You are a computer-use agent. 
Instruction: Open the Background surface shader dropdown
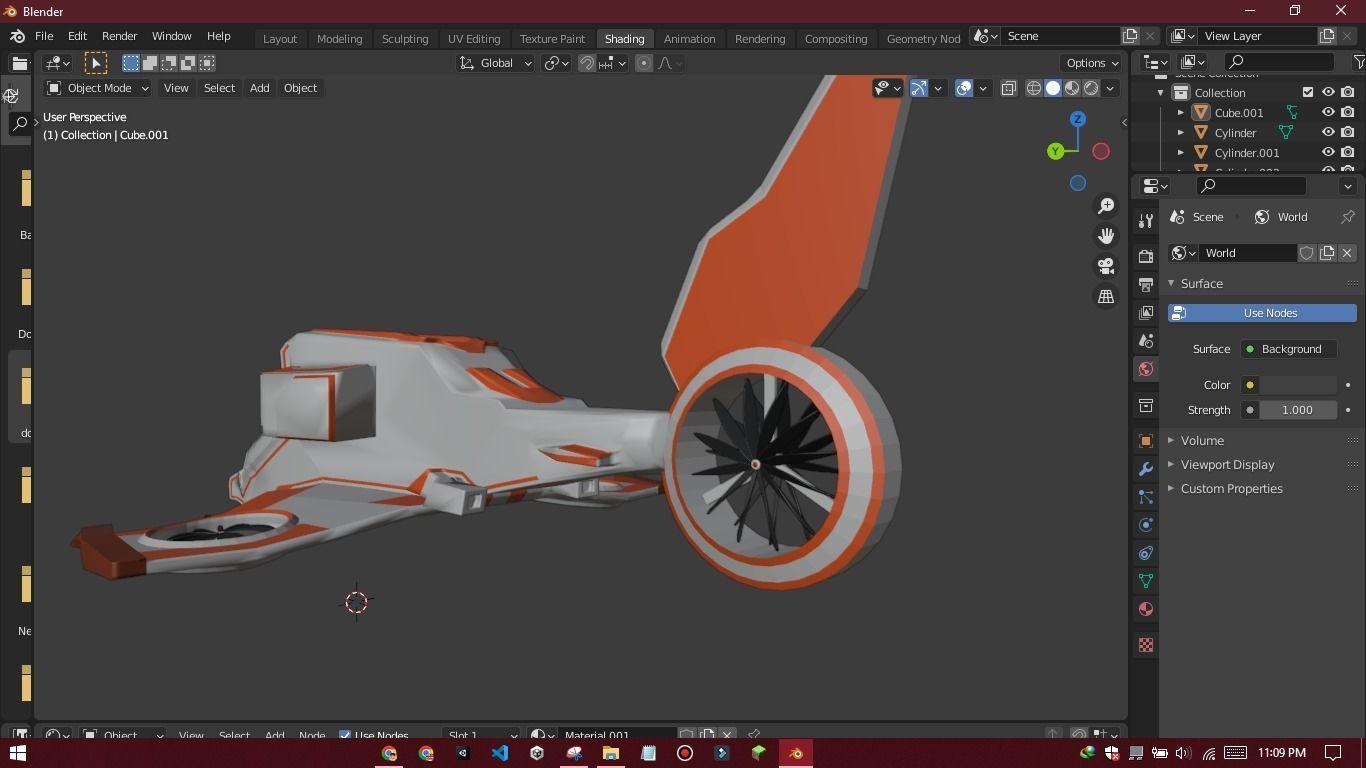tap(1288, 349)
